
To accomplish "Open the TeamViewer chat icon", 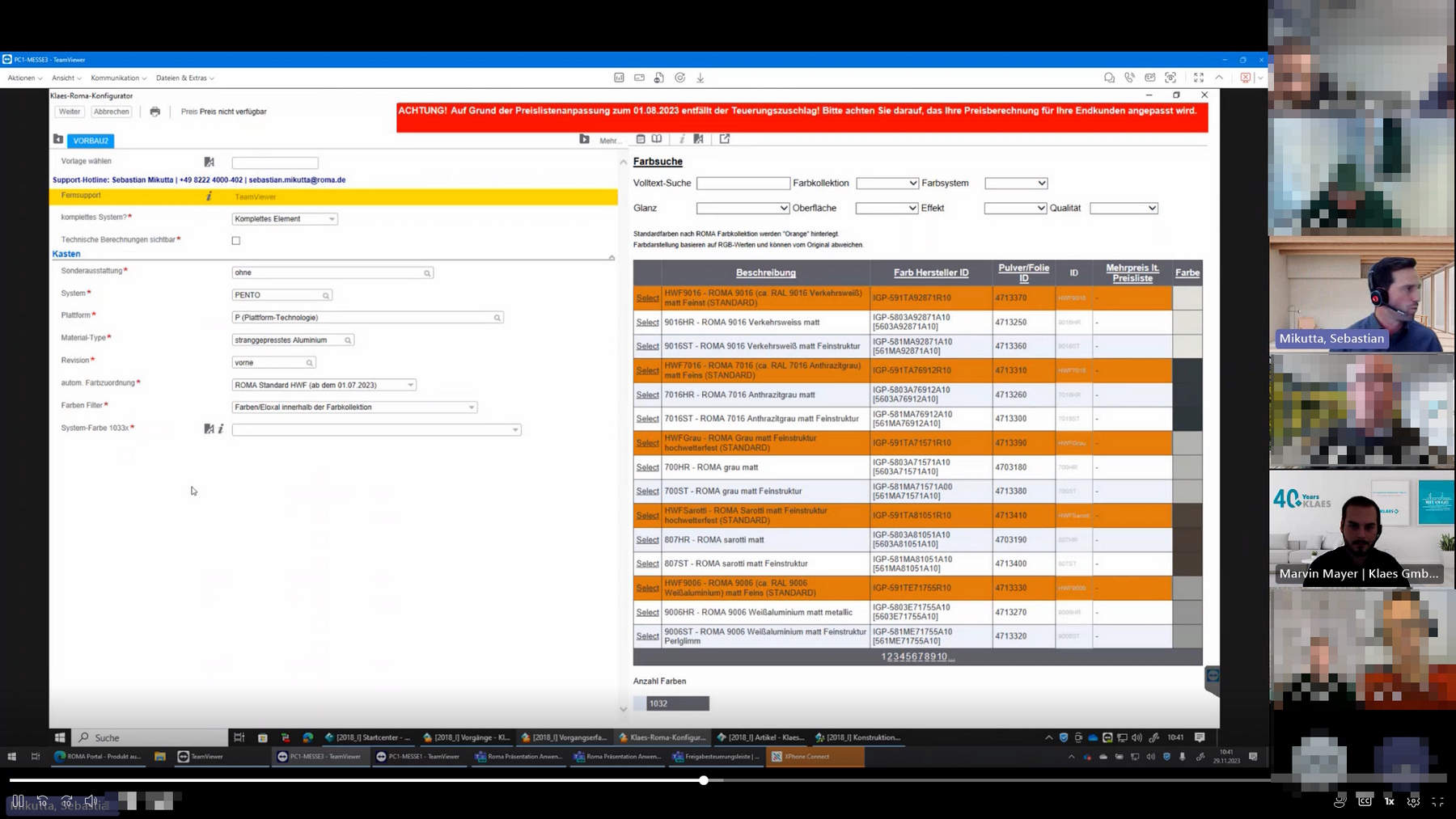I will click(x=1109, y=78).
